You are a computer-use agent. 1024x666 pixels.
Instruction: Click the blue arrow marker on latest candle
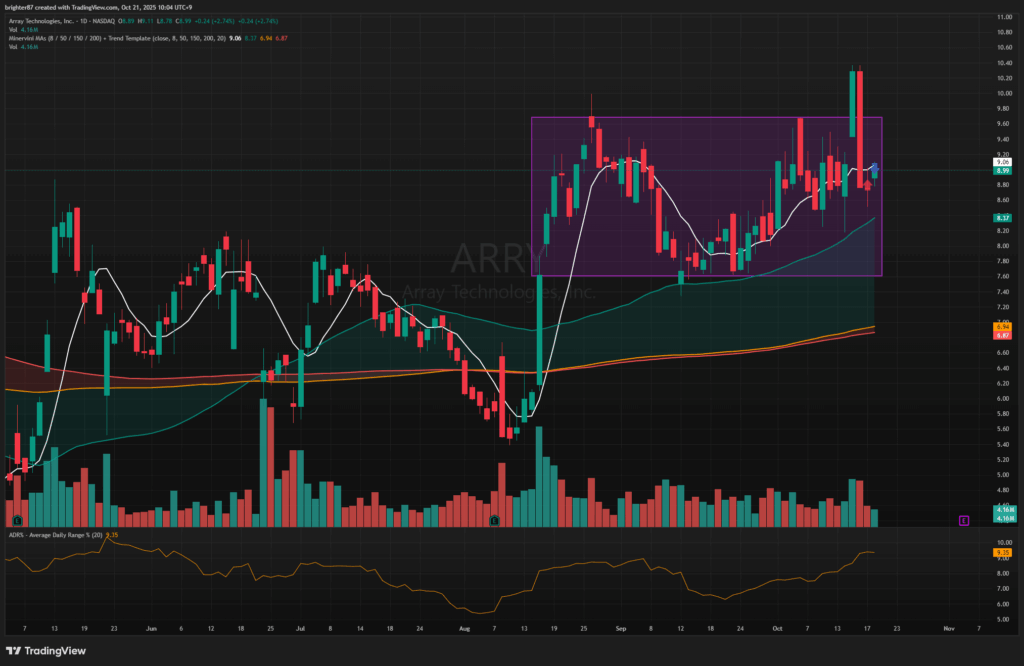click(x=877, y=165)
